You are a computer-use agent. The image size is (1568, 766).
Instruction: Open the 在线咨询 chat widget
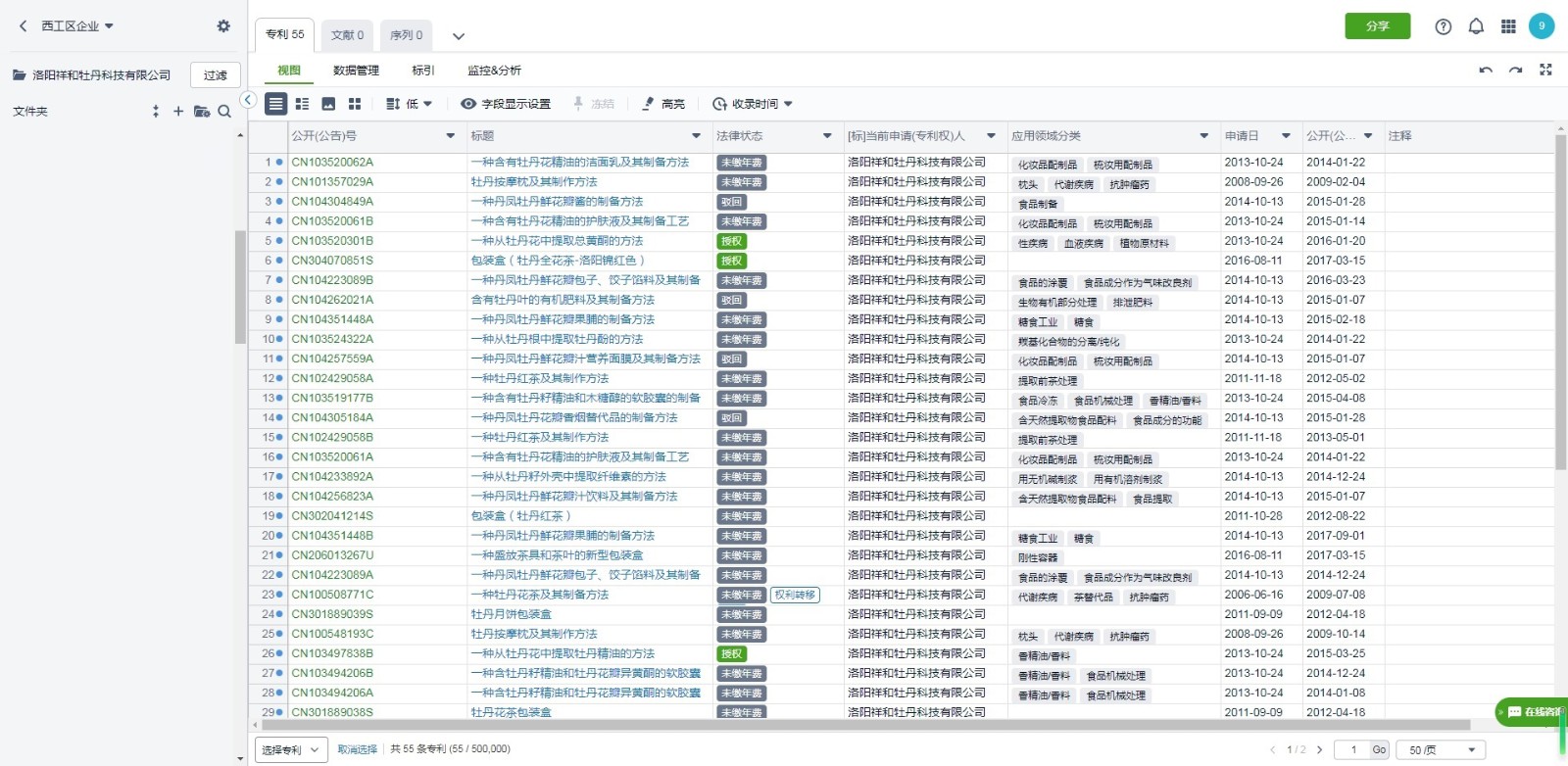click(1531, 712)
